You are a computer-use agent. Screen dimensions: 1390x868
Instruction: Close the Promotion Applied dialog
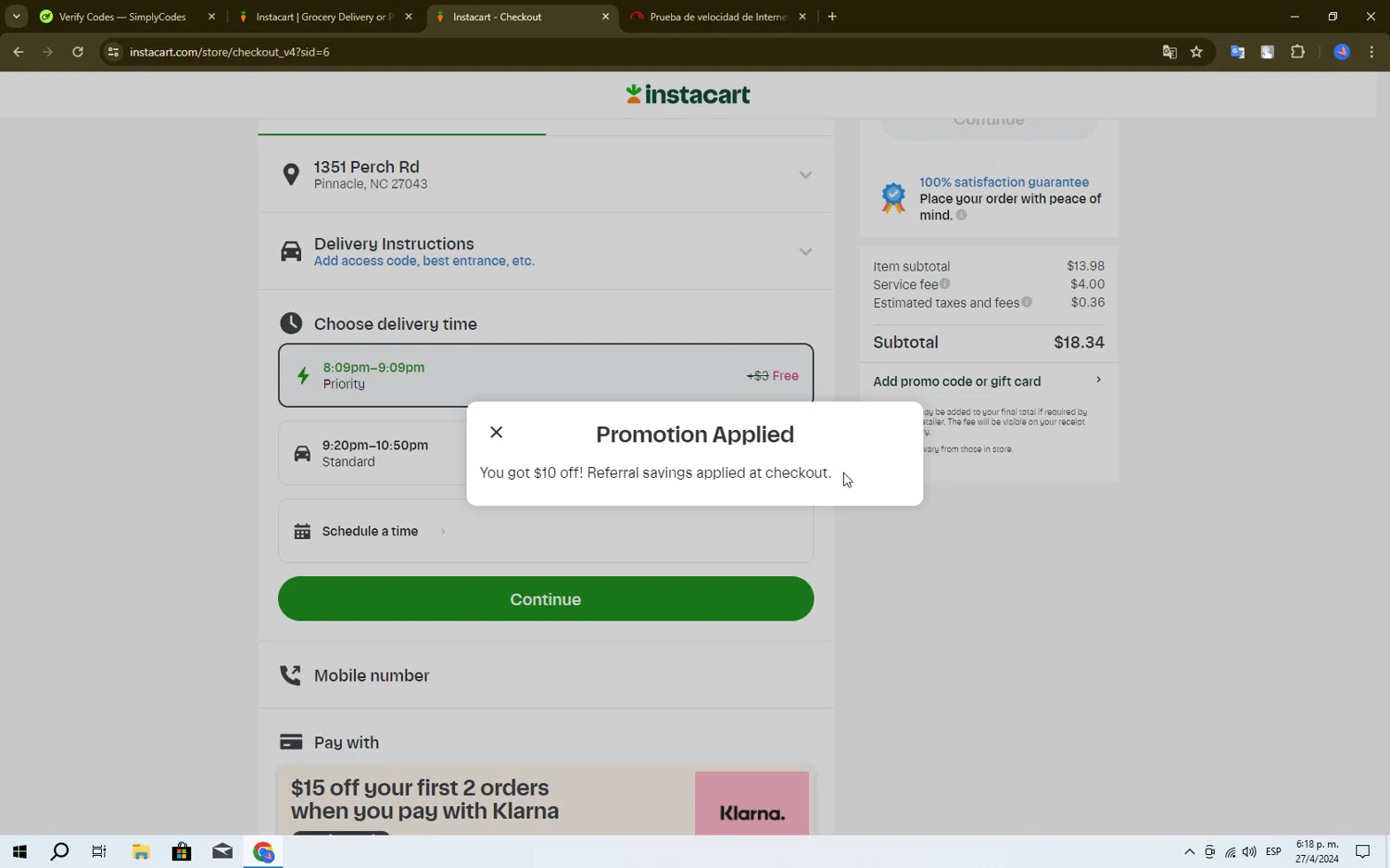(497, 433)
